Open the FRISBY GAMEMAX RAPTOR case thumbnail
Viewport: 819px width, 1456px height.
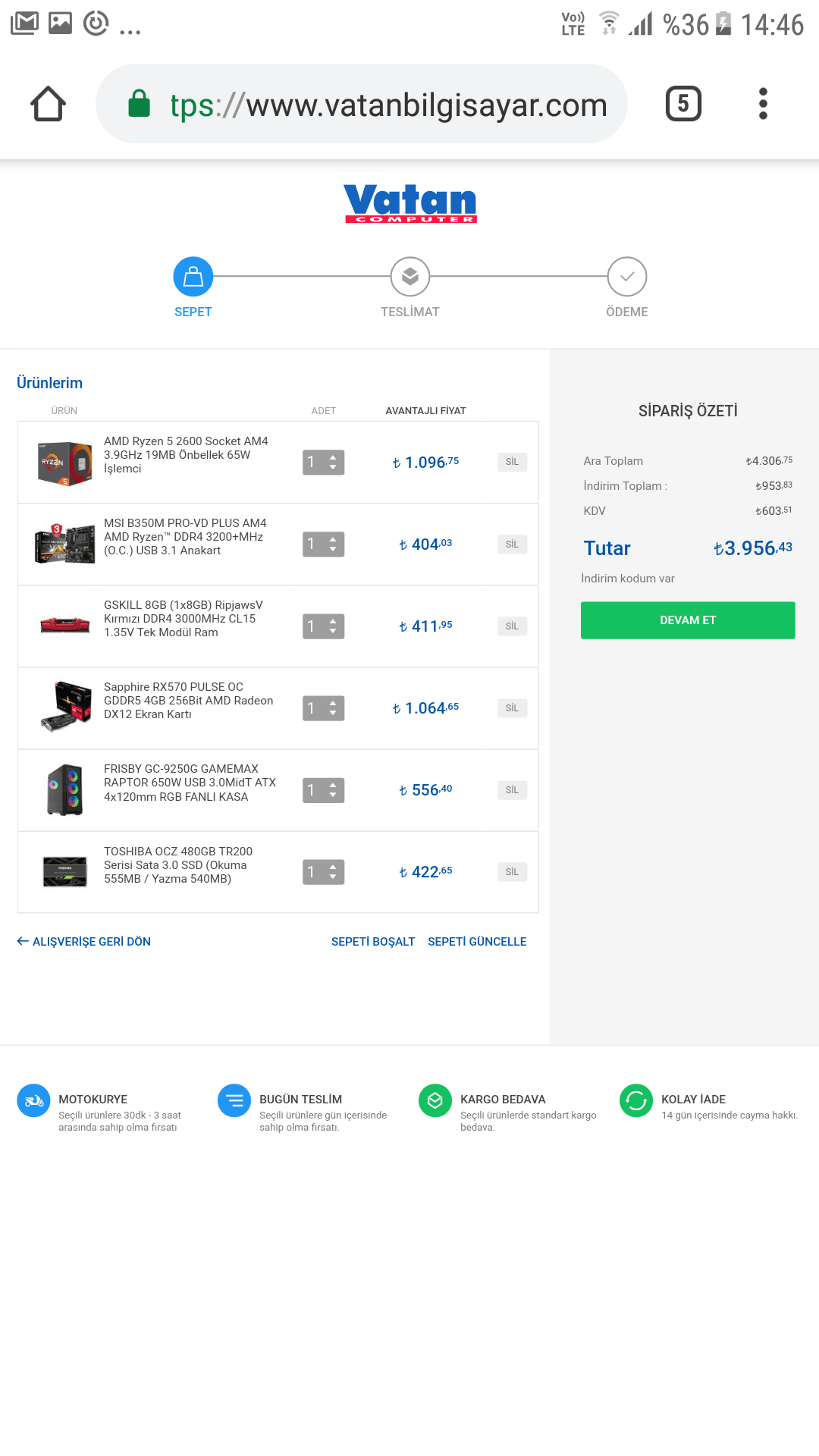coord(64,789)
